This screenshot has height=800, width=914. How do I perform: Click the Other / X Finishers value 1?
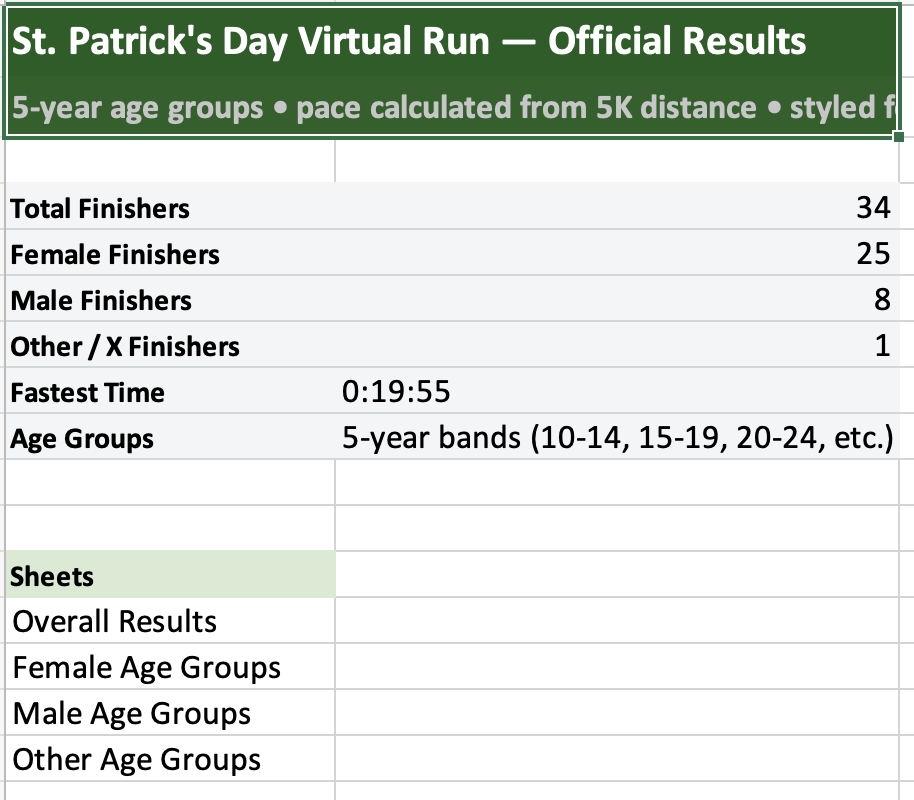(x=881, y=346)
